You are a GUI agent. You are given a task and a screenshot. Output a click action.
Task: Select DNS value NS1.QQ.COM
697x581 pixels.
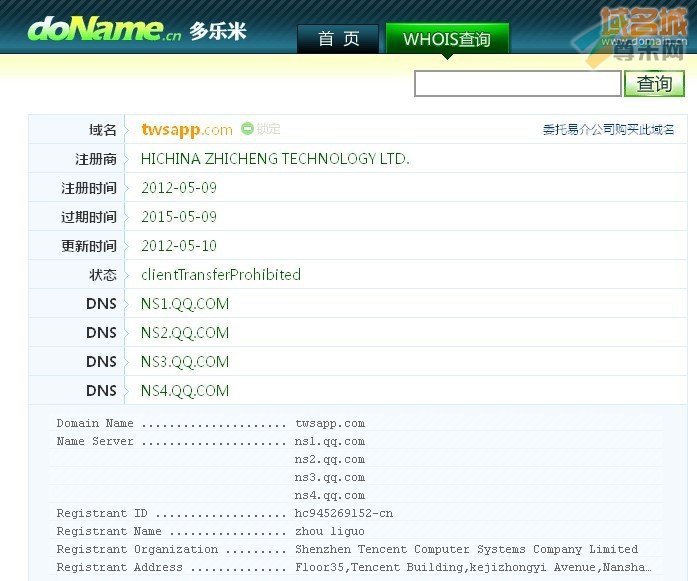[x=185, y=304]
